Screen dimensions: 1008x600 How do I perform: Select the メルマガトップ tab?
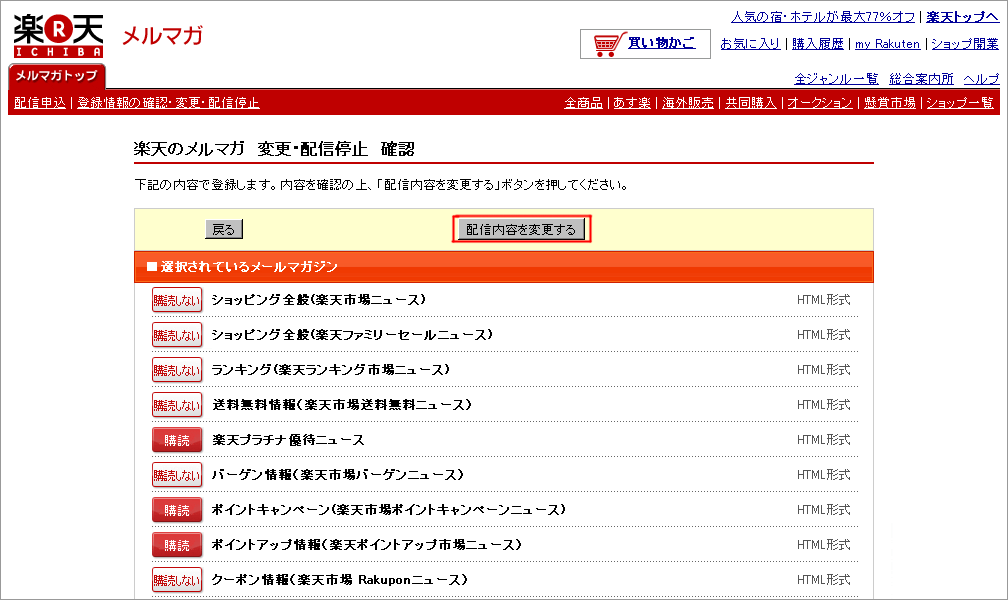click(57, 76)
